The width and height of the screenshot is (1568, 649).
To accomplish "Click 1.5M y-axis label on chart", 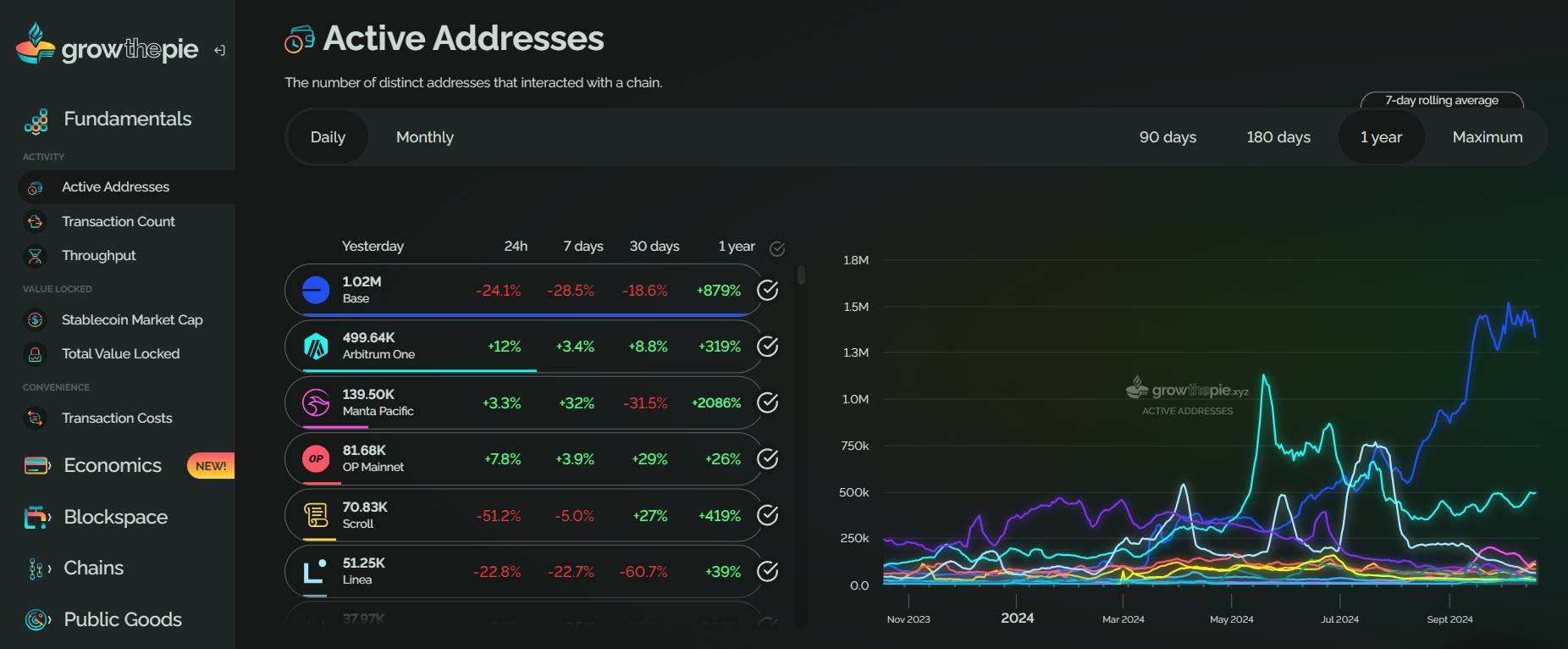I will click(856, 307).
